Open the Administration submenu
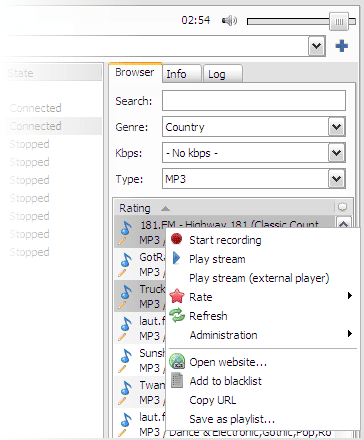The height and width of the screenshot is (440, 364). (x=263, y=335)
